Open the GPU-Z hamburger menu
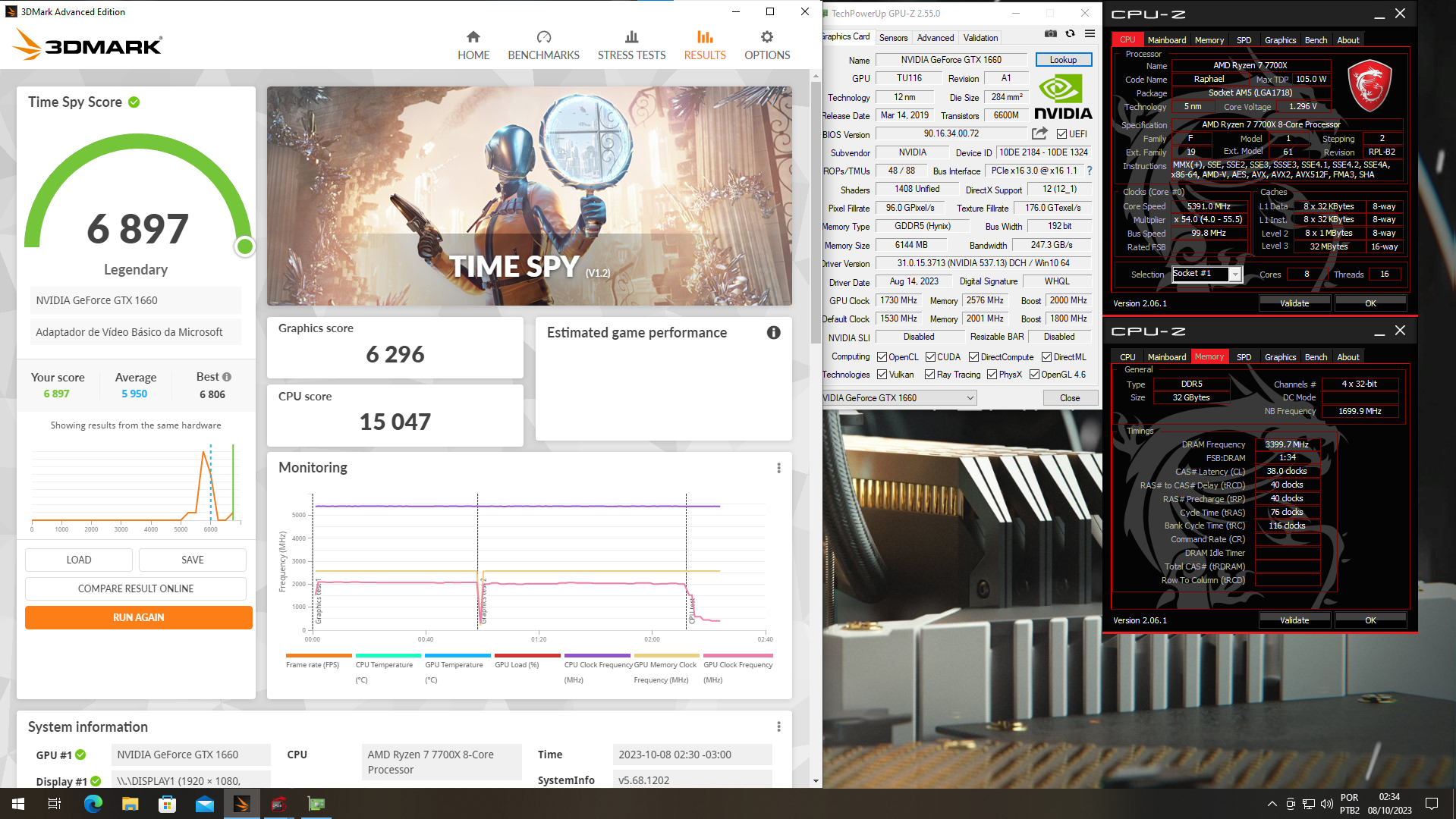This screenshot has height=819, width=1456. (1090, 33)
